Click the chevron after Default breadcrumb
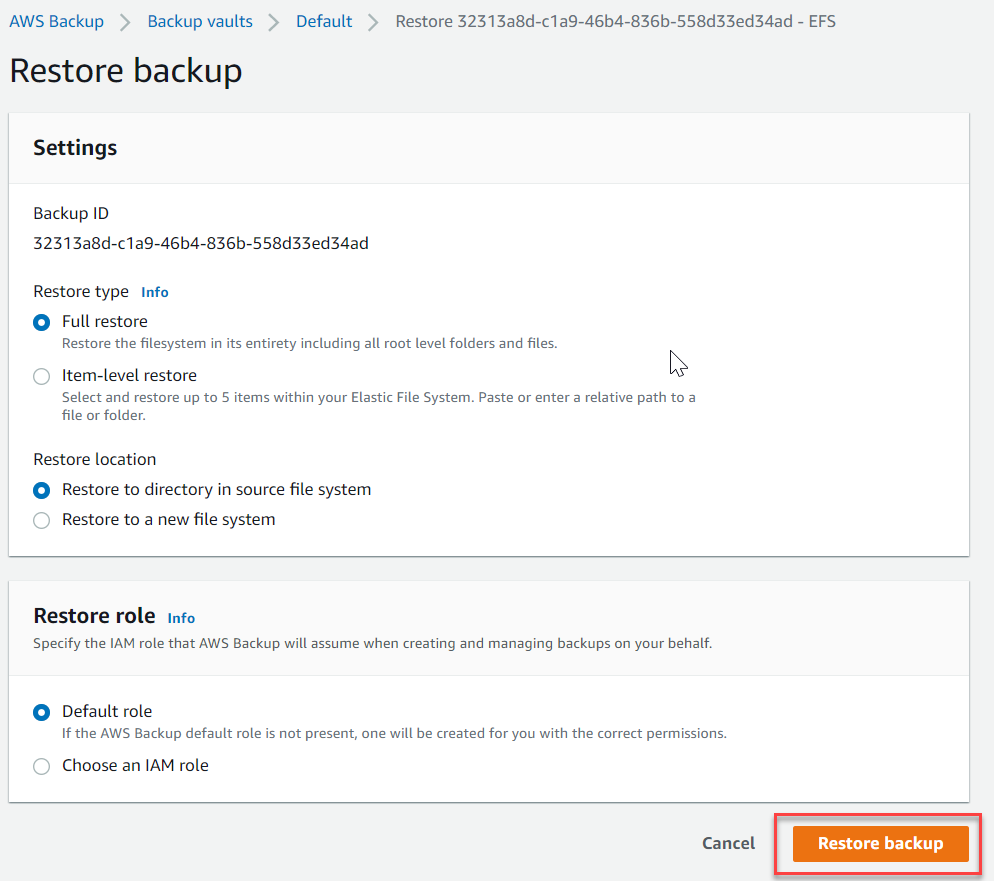Viewport: 994px width, 881px height. (373, 23)
